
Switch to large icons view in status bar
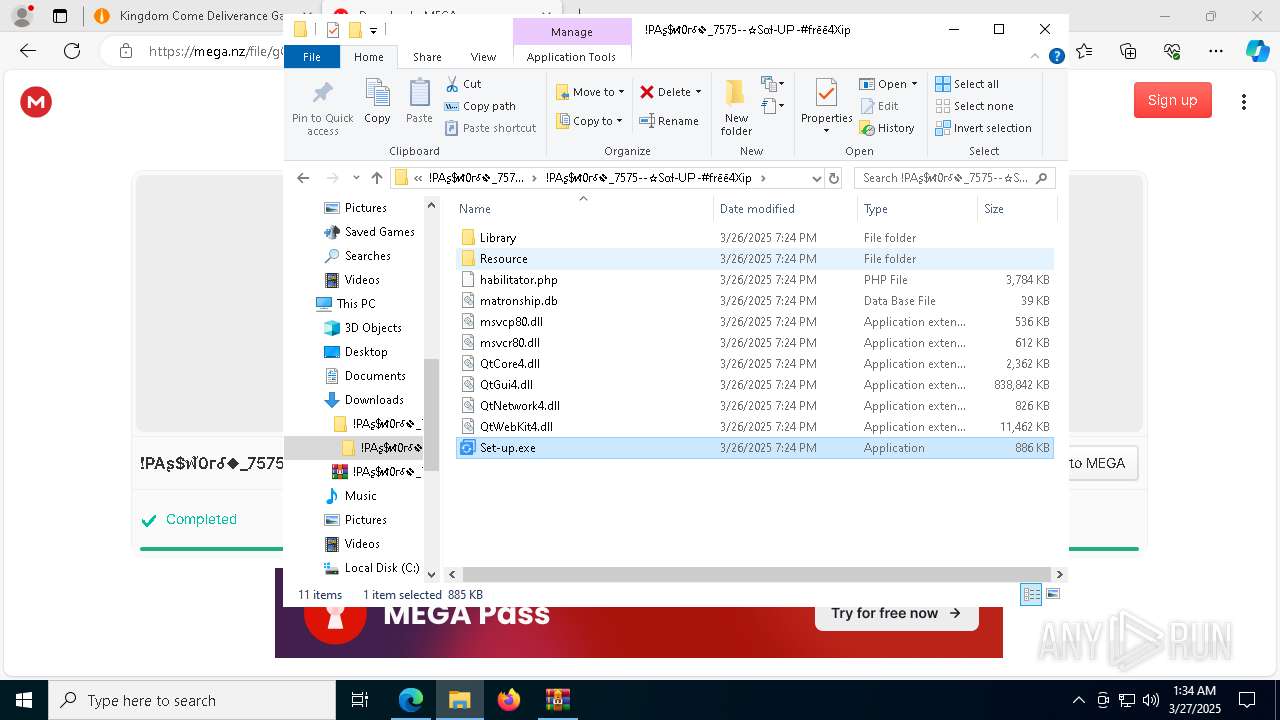coord(1052,594)
